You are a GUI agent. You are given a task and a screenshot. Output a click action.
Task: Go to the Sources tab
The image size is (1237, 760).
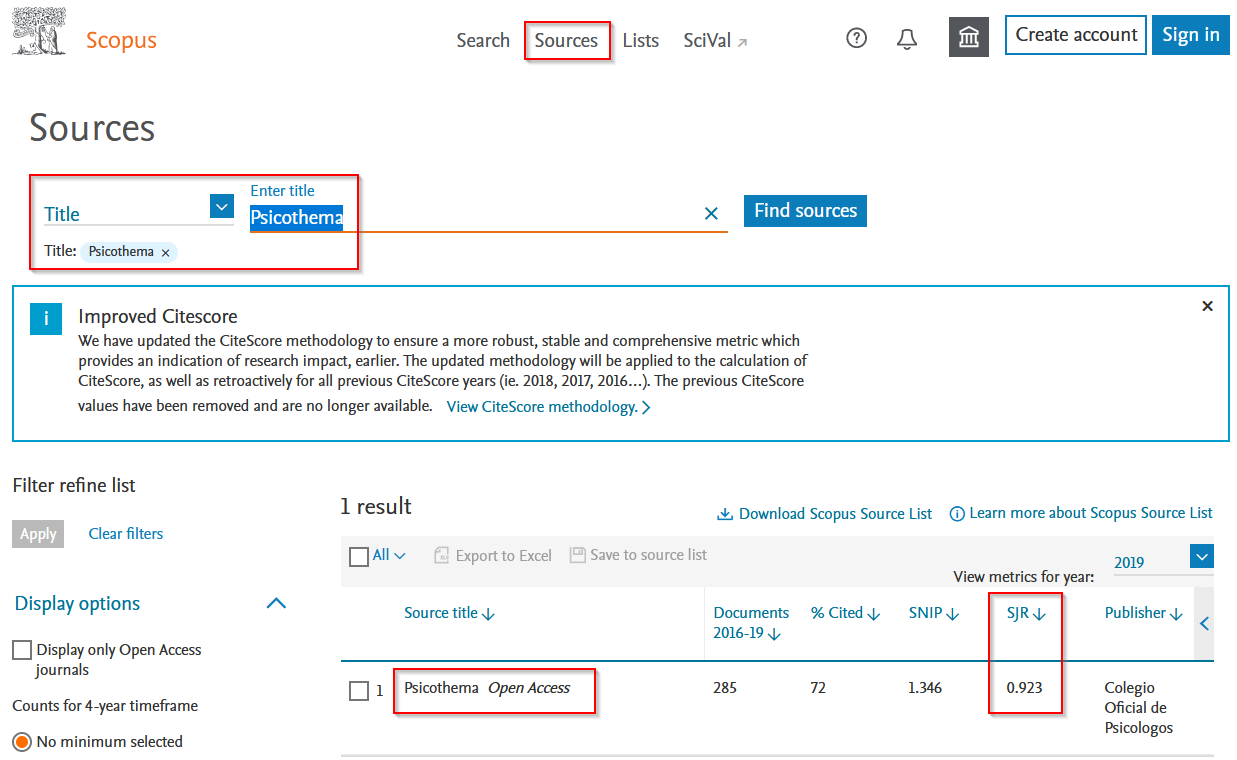point(566,40)
